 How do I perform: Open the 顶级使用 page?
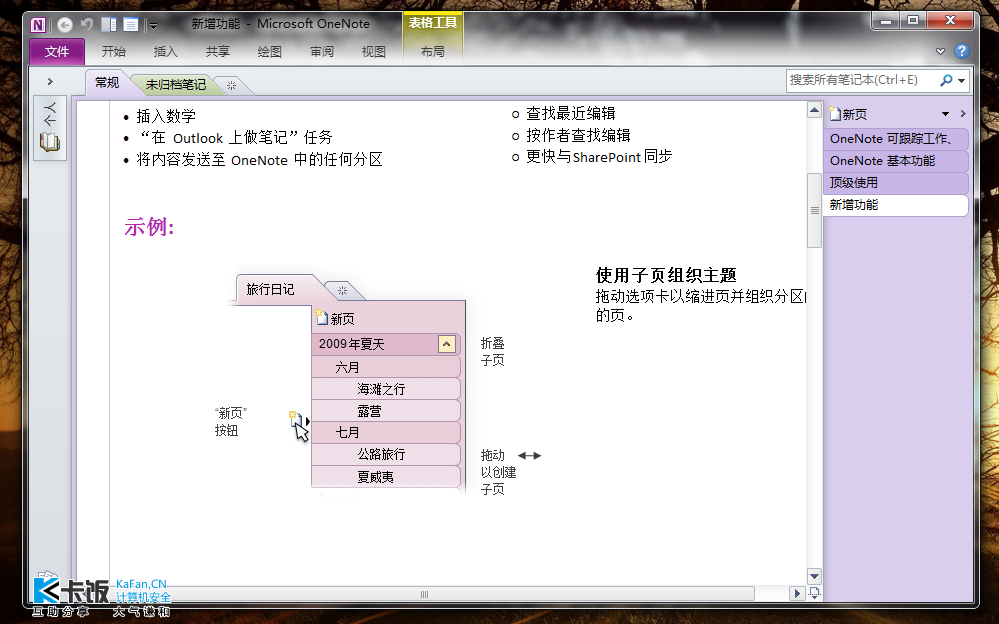tap(895, 183)
